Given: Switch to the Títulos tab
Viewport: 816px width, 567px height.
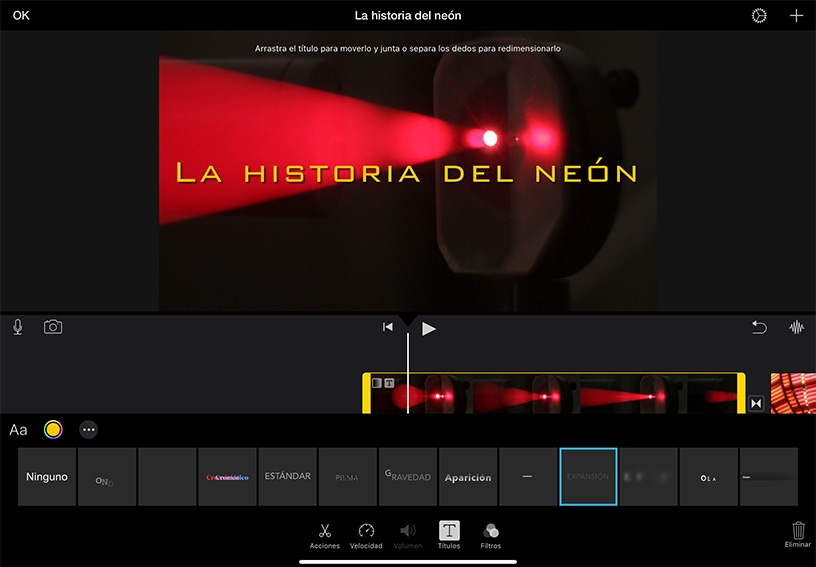Looking at the screenshot, I should tap(449, 536).
